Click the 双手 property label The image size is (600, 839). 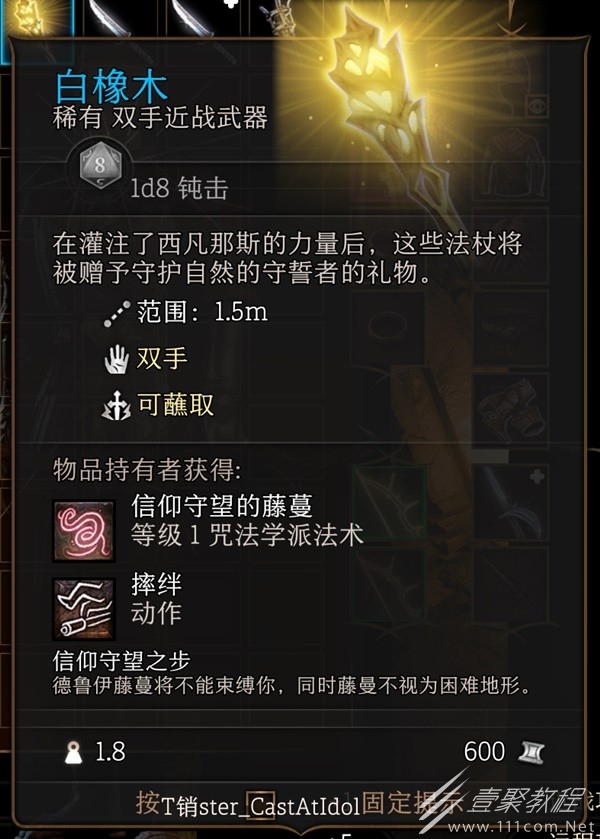[x=162, y=359]
